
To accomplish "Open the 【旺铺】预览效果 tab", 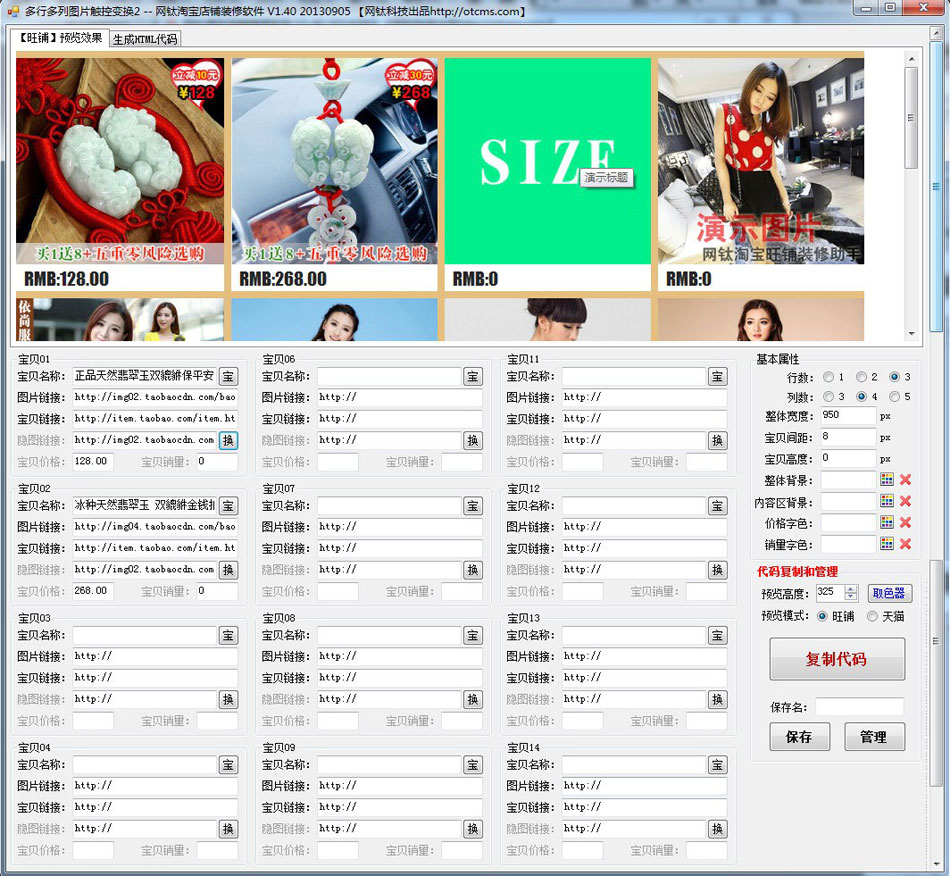I will 59,38.
